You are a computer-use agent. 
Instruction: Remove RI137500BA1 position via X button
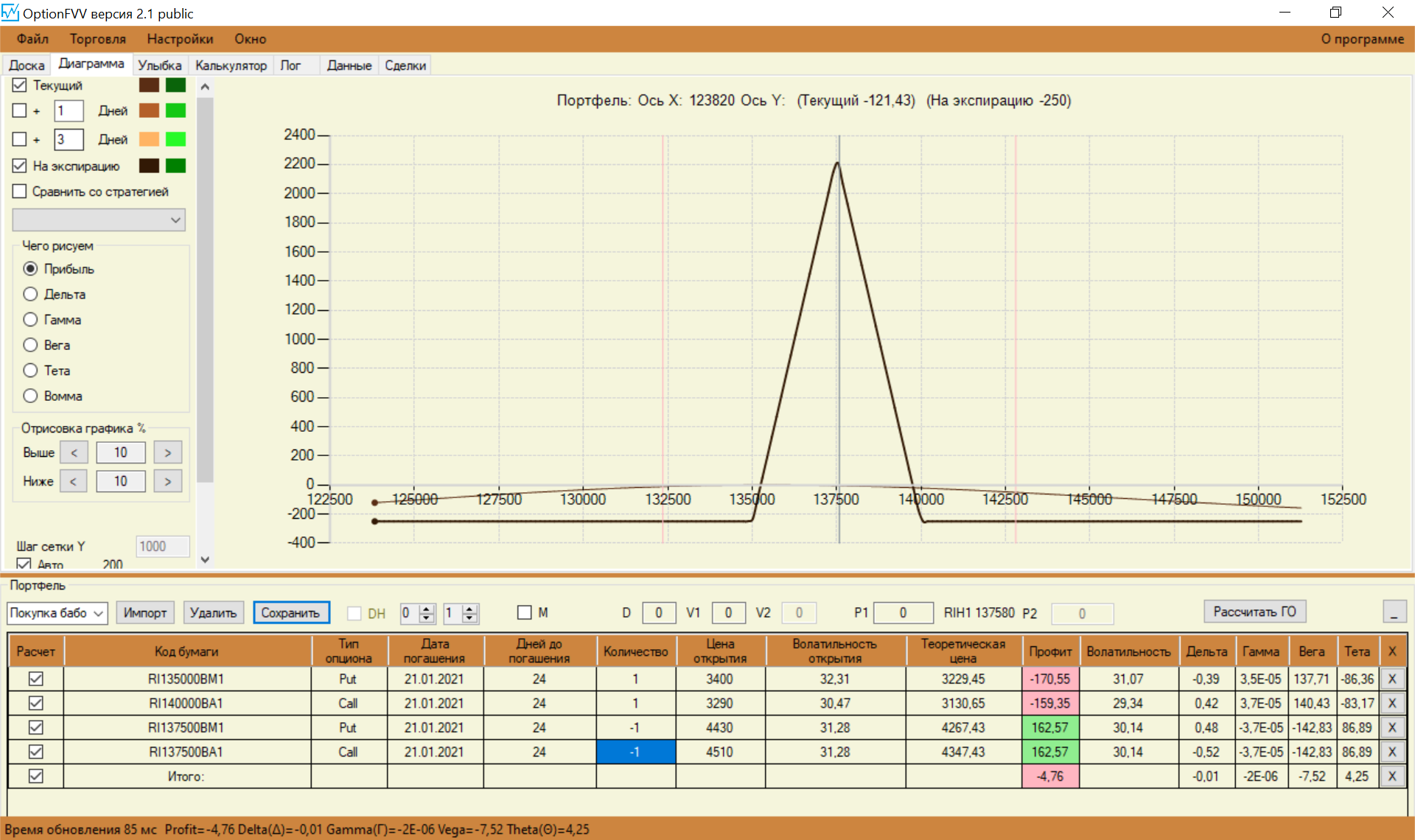click(1391, 752)
